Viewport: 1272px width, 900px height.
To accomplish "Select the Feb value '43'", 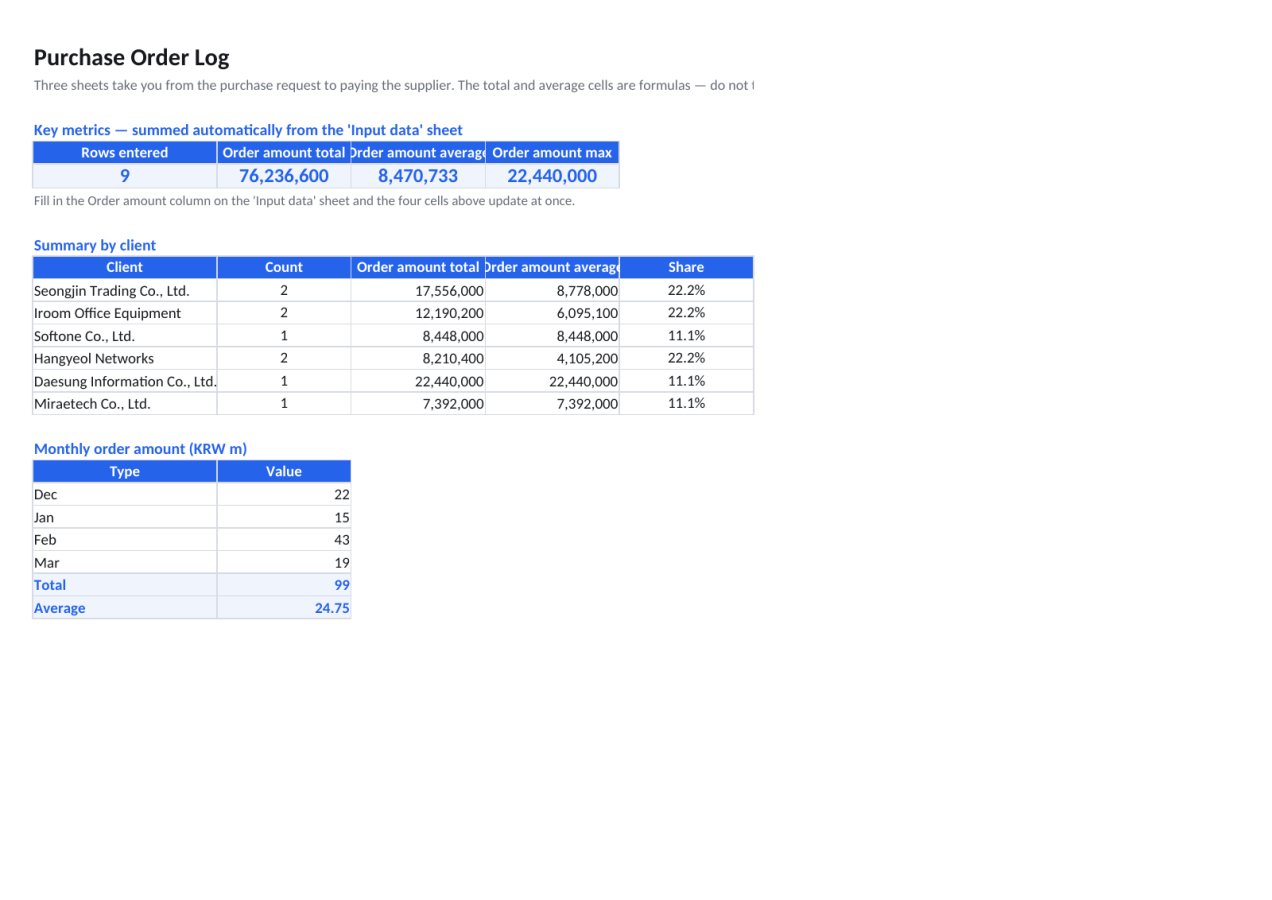I will coord(284,540).
